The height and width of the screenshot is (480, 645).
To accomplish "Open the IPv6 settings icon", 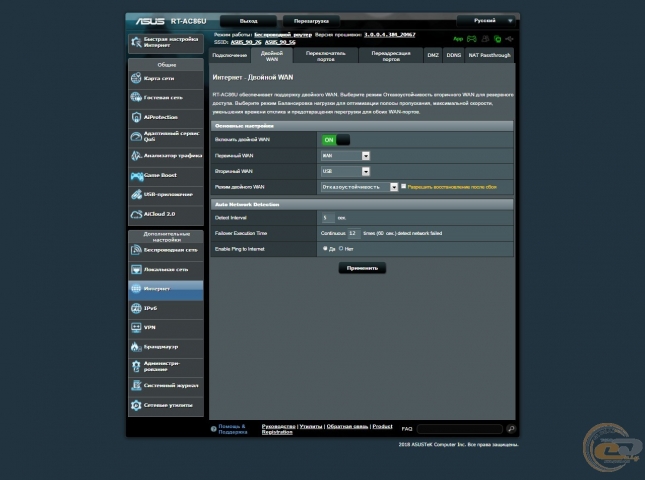I will [136, 308].
